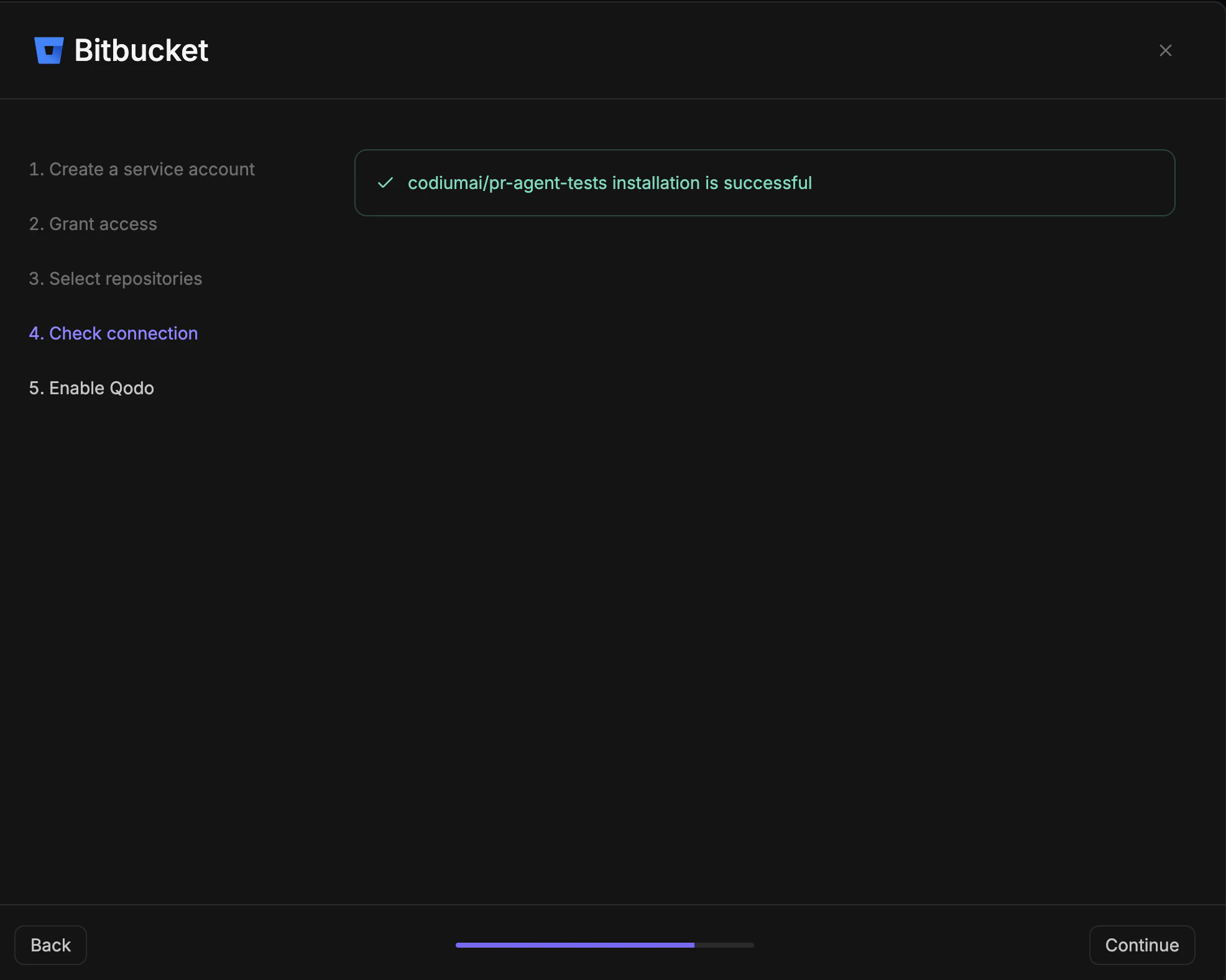Click the currently highlighted Check connection step
Viewport: 1226px width, 980px height.
coord(113,333)
